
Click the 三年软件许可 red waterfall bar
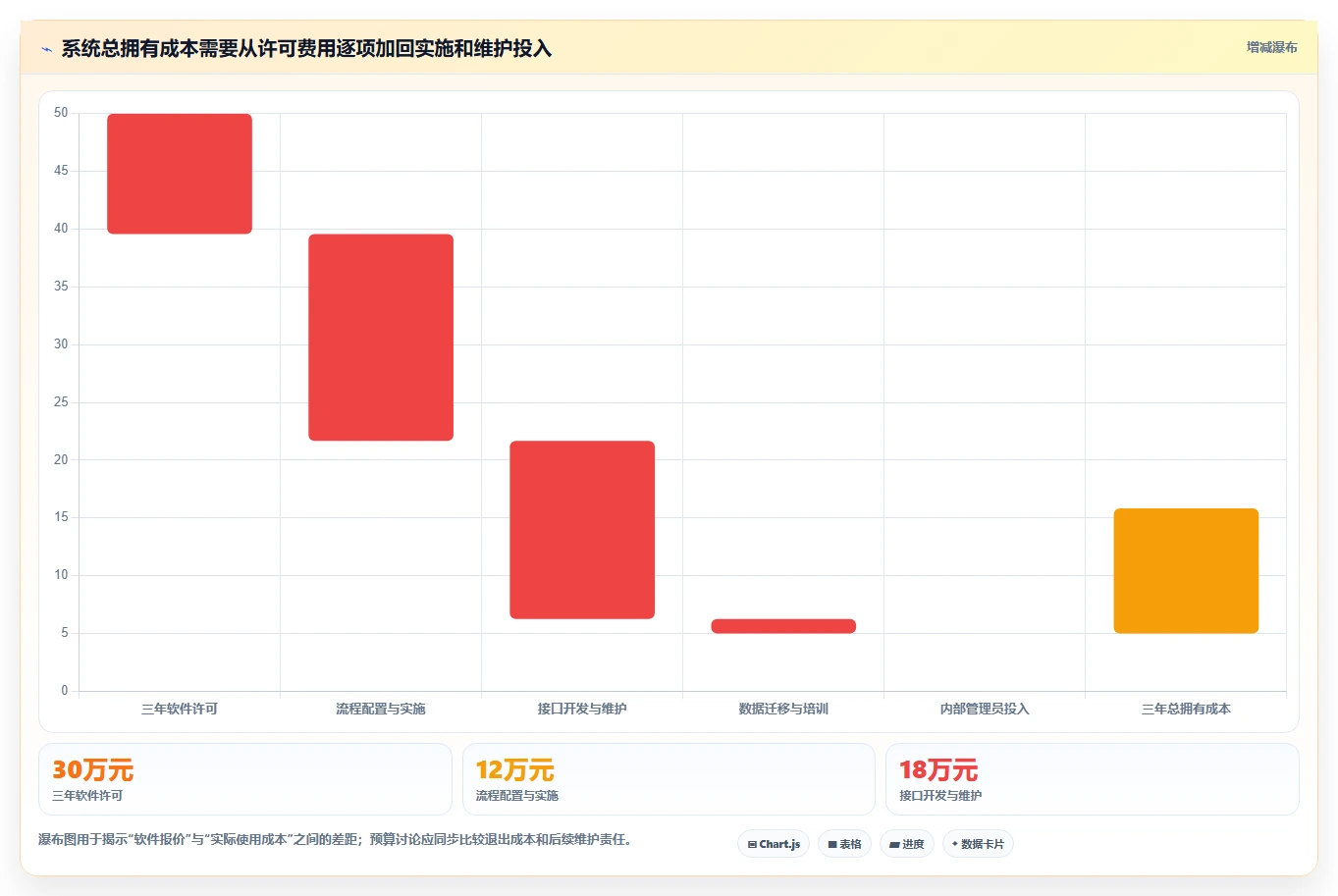point(180,174)
